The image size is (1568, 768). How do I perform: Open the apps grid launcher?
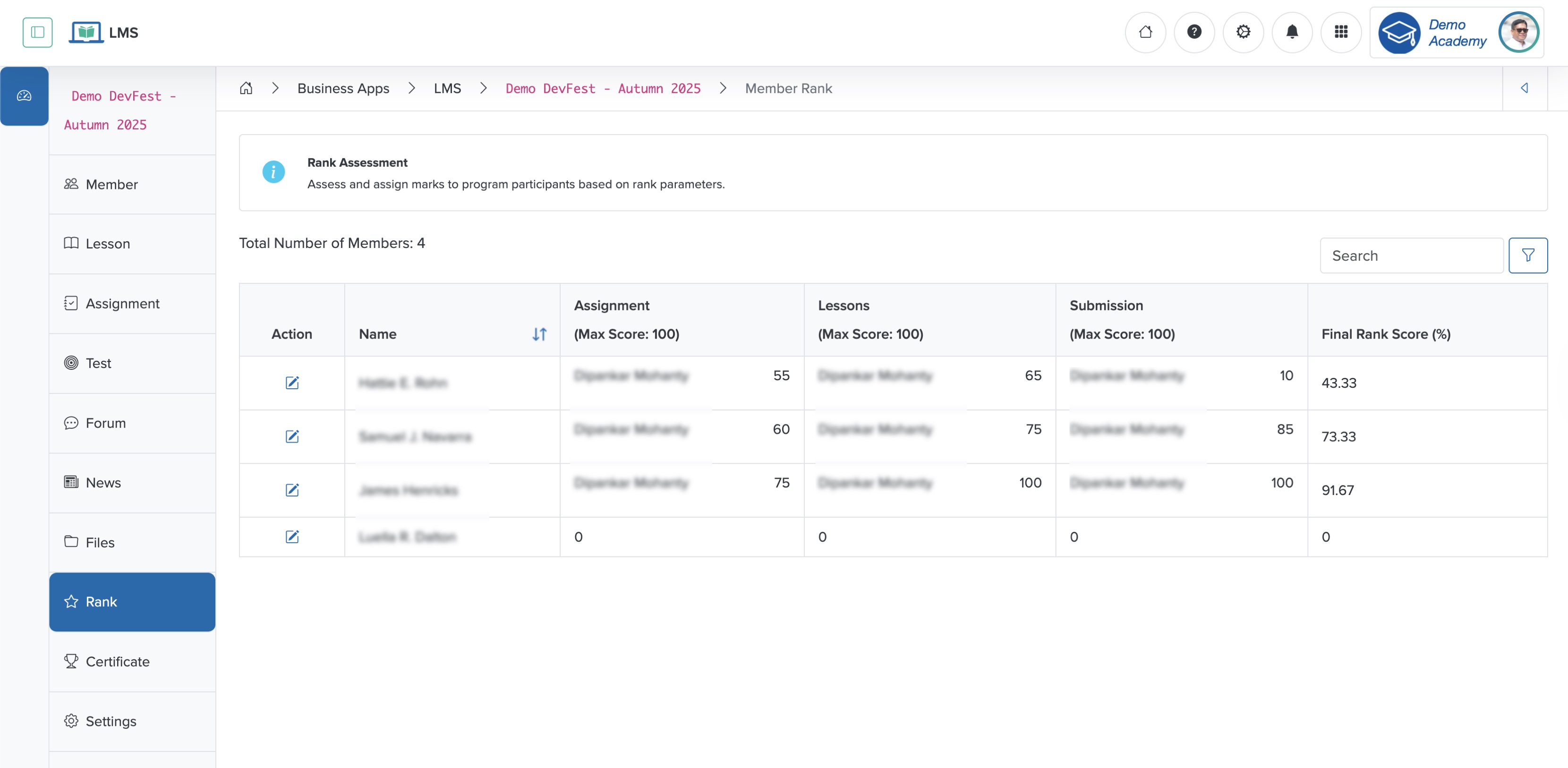(1342, 32)
